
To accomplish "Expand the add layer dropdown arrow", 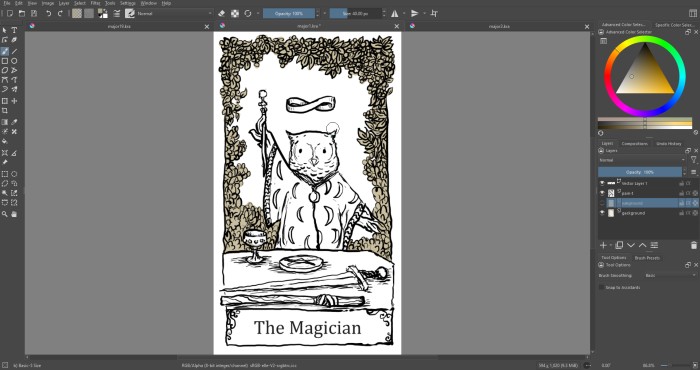I will coord(611,245).
